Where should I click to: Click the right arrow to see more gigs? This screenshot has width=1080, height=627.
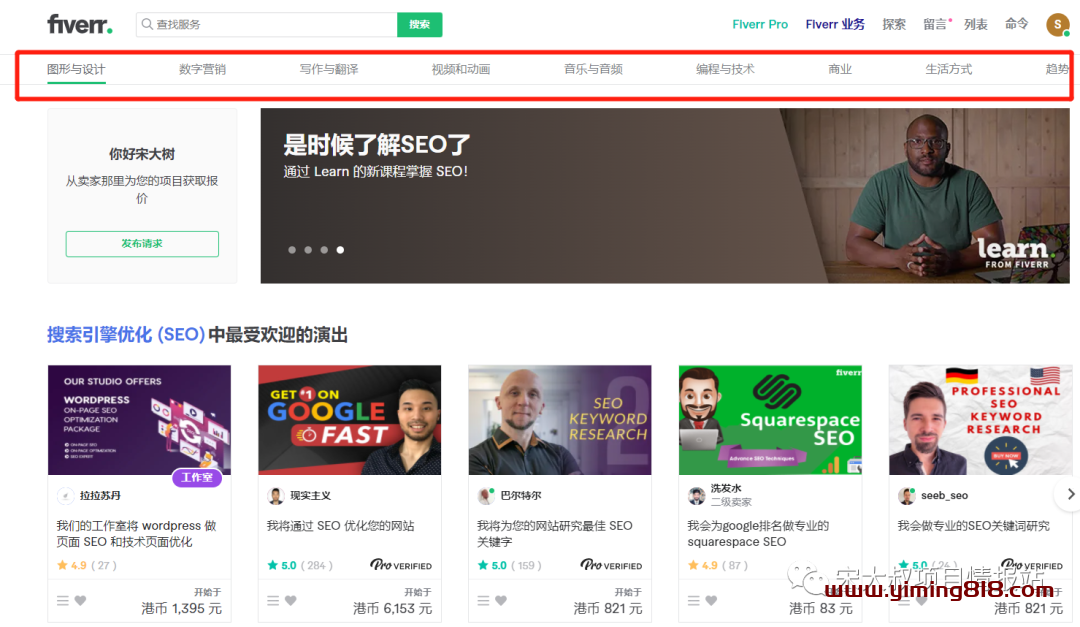pyautogui.click(x=1070, y=493)
